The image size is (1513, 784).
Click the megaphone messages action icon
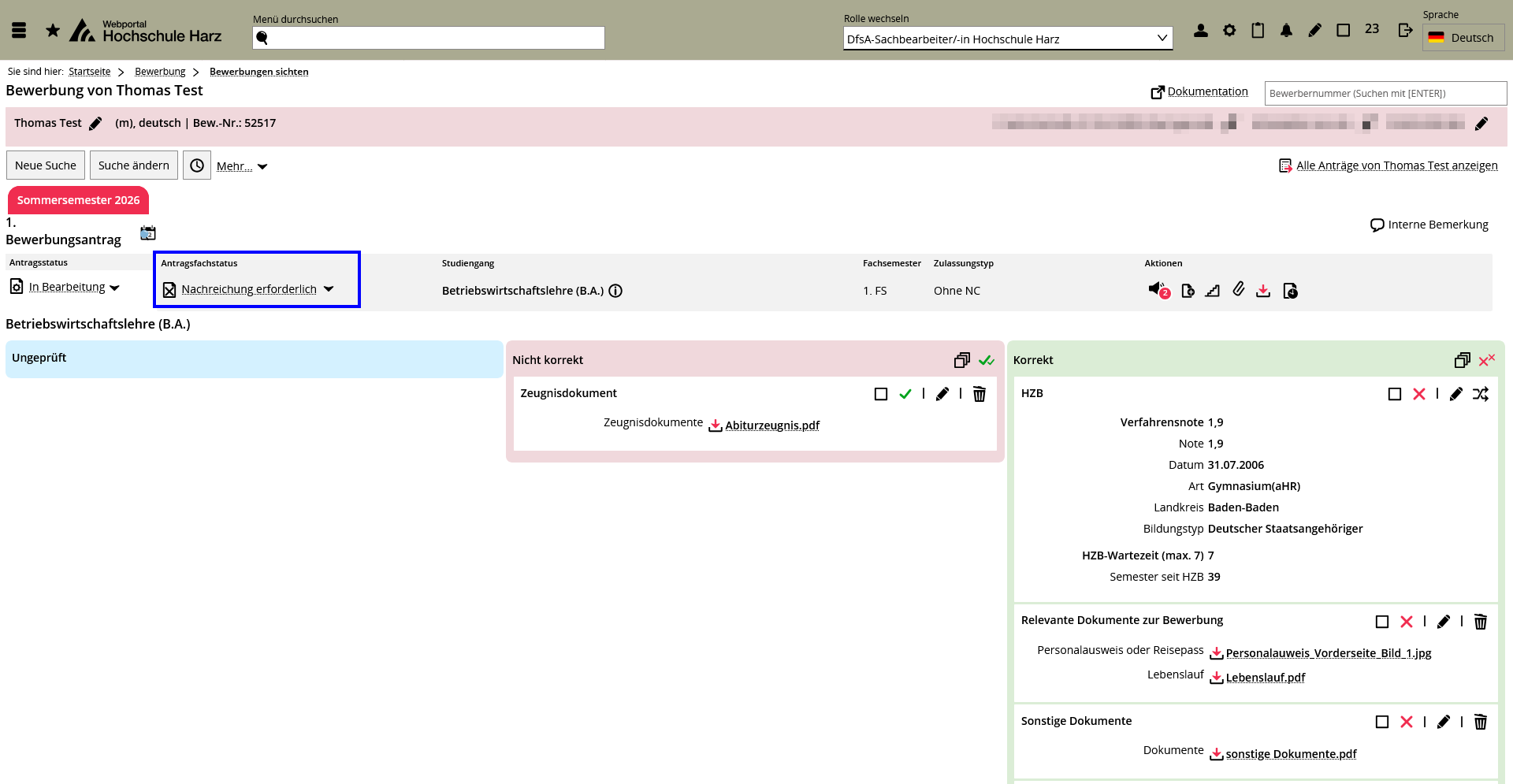click(x=1157, y=289)
